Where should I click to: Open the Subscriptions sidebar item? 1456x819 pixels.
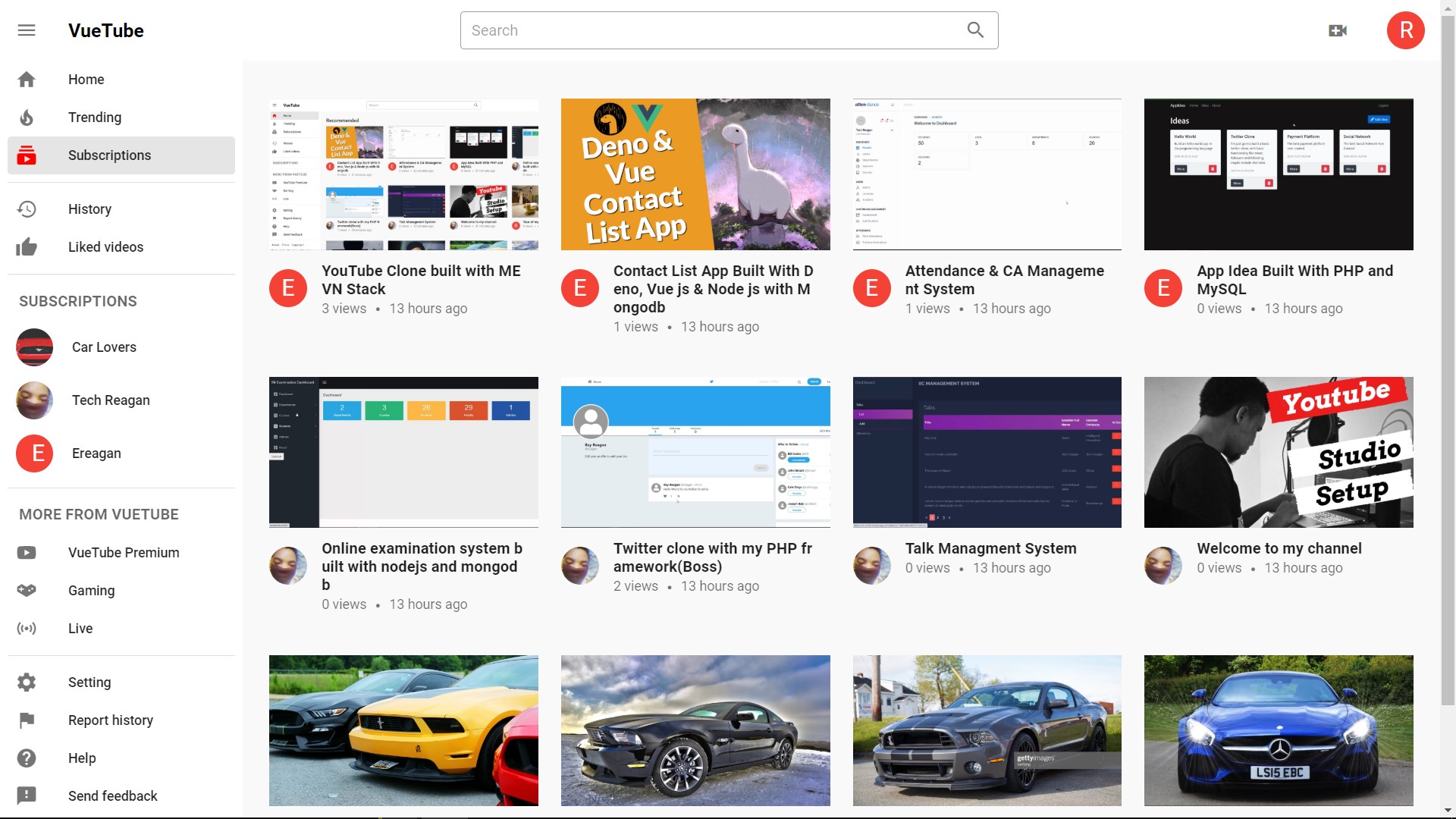tap(109, 155)
